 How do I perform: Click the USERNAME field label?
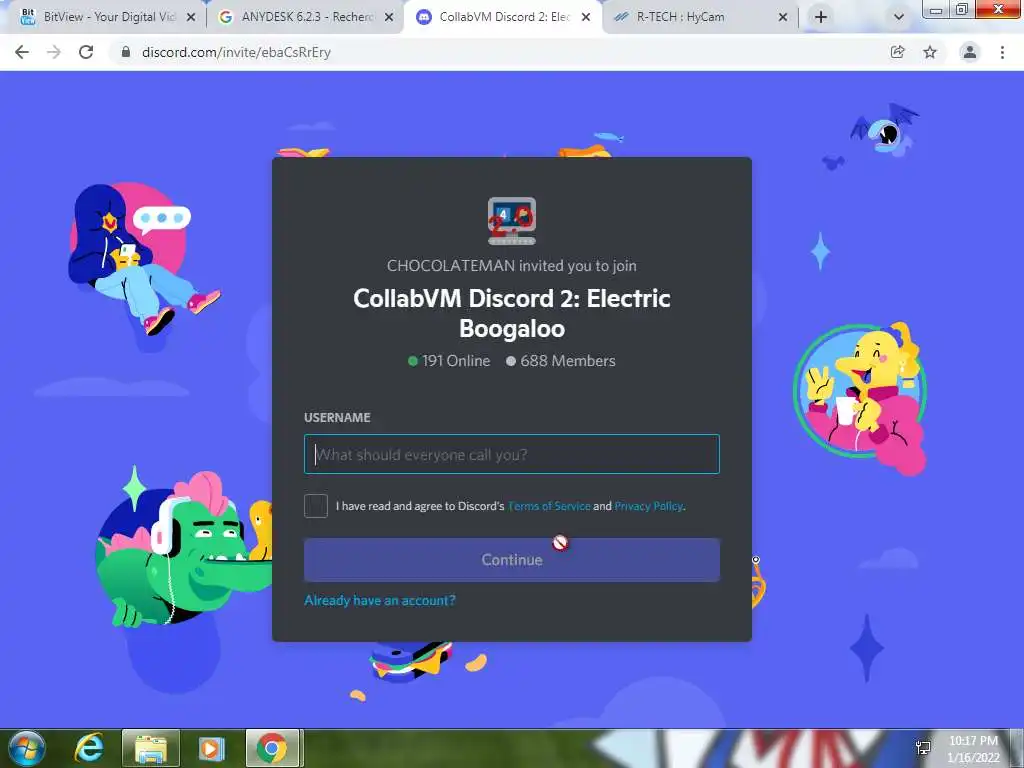coord(337,417)
